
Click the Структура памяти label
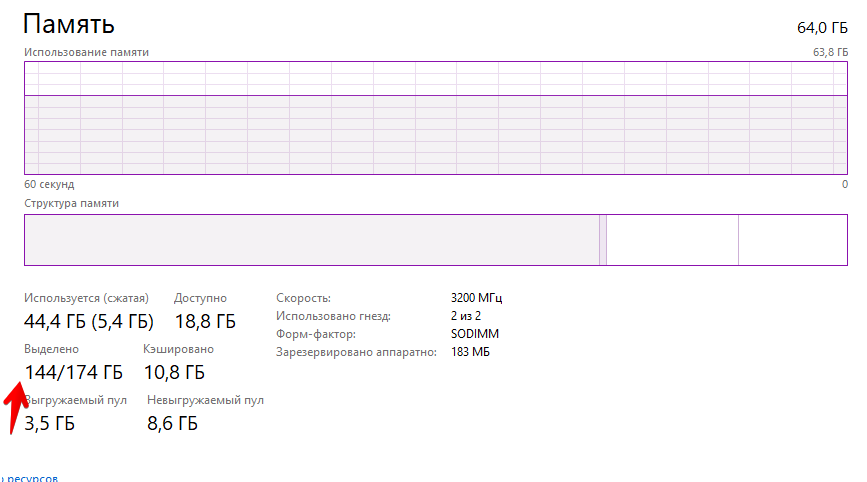tap(71, 203)
